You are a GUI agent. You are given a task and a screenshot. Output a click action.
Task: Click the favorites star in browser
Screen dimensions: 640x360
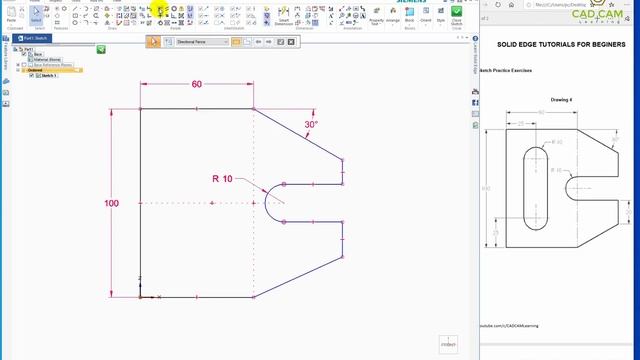point(611,5)
